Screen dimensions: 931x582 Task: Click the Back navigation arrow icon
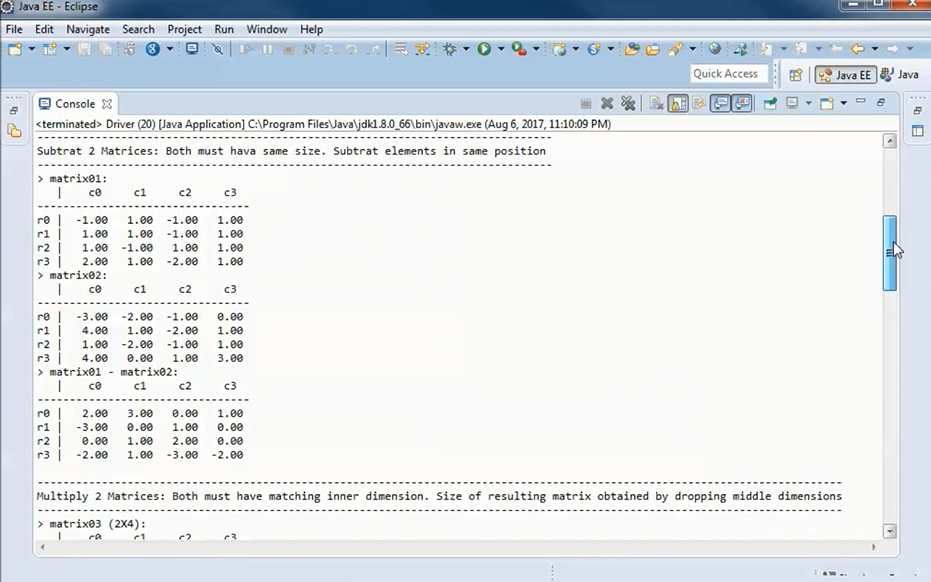pyautogui.click(x=857, y=49)
